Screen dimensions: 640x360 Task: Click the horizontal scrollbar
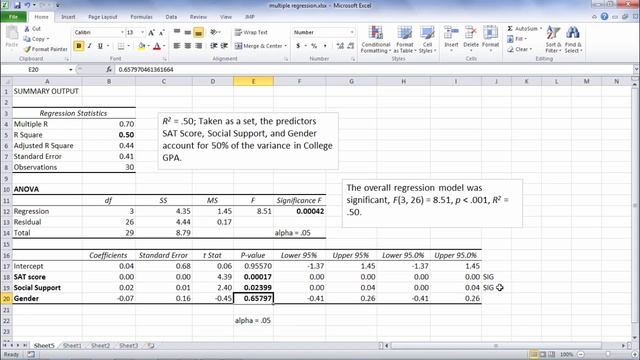[496, 346]
